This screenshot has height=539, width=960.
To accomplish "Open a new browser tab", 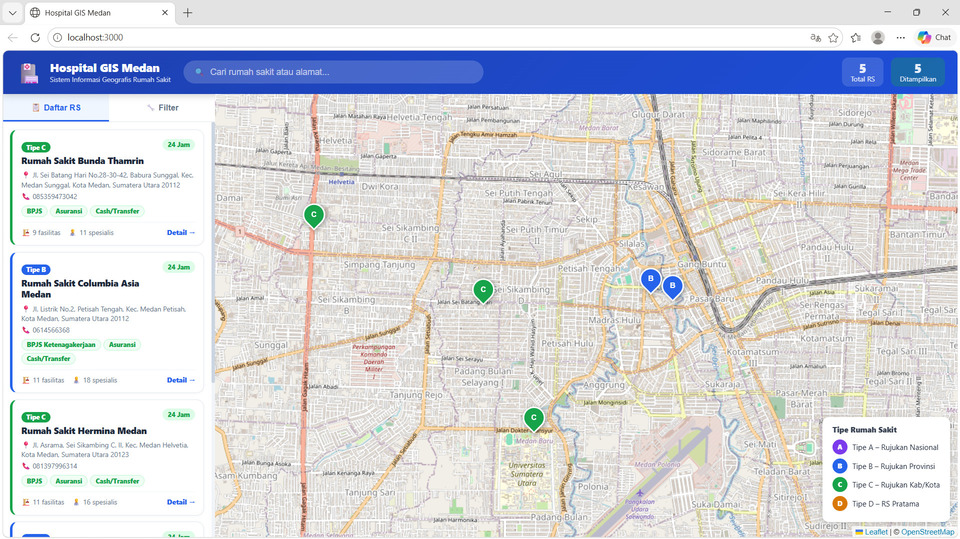I will point(188,12).
